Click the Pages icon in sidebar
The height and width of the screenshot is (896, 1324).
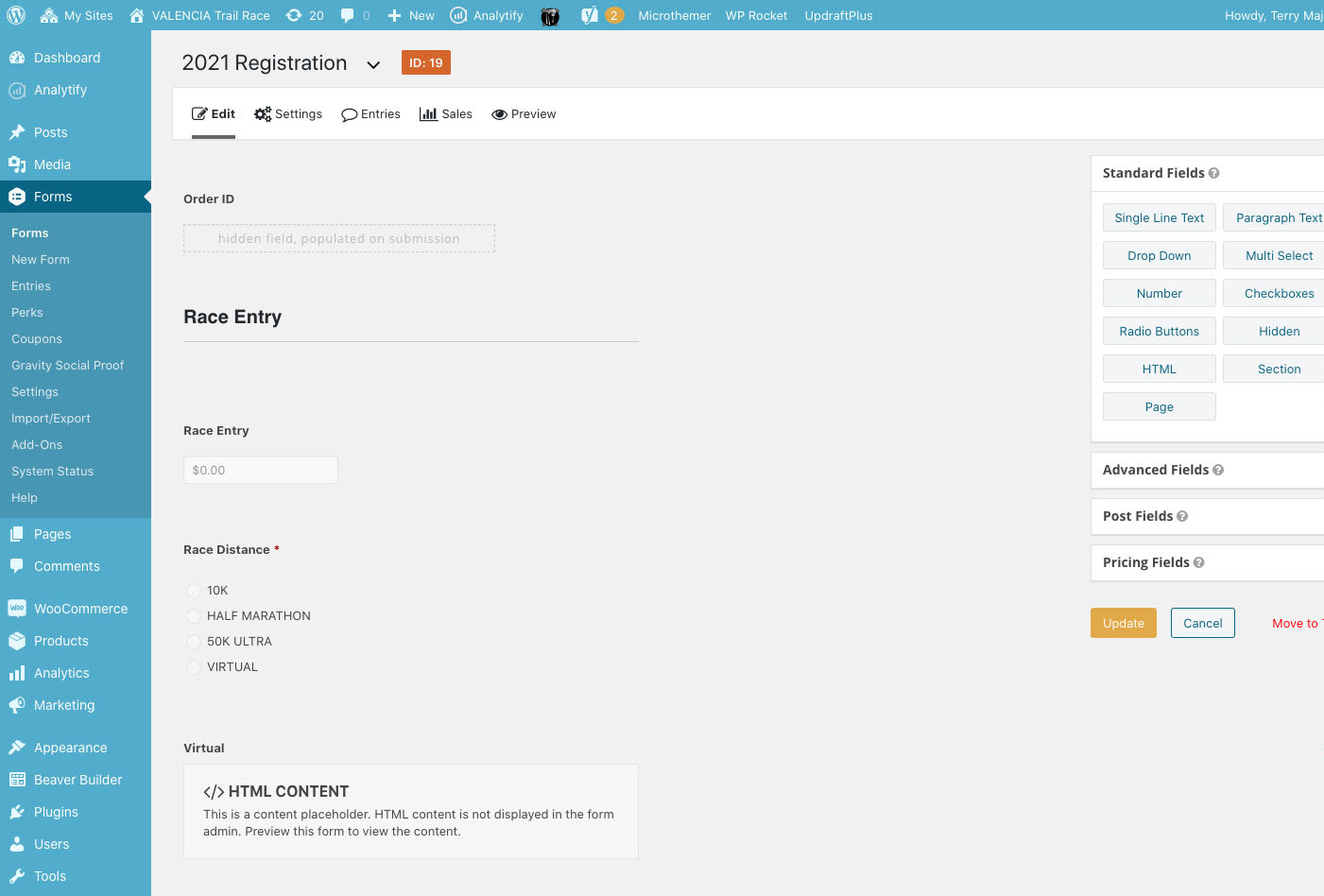[17, 534]
